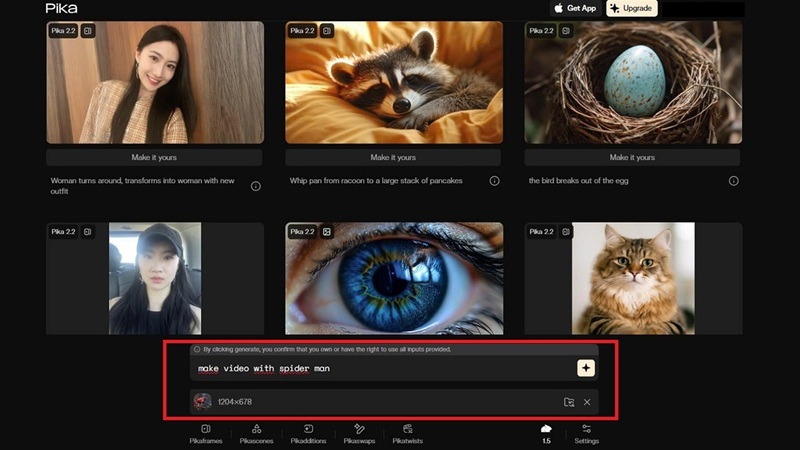Click Make it yours under woman video
Screen dimensions: 800x450
(154, 157)
